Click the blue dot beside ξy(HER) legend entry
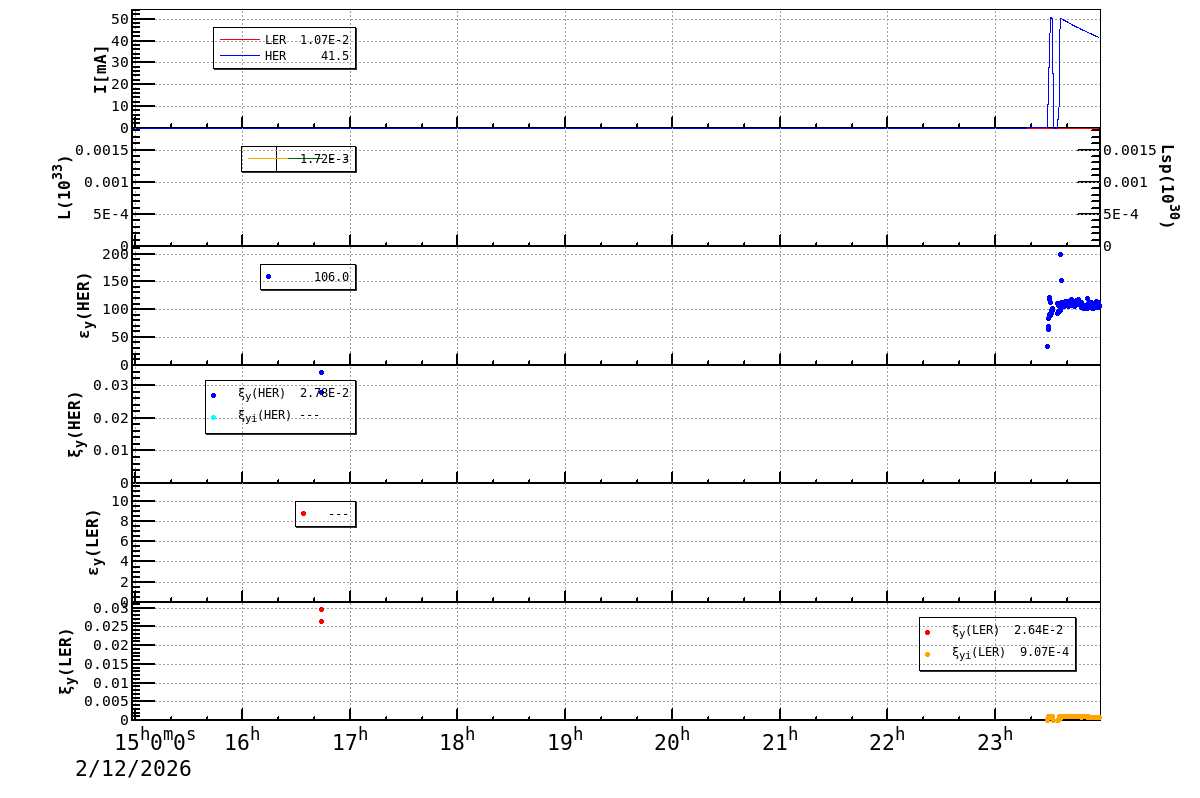The width and height of the screenshot is (1200, 798). (x=213, y=395)
